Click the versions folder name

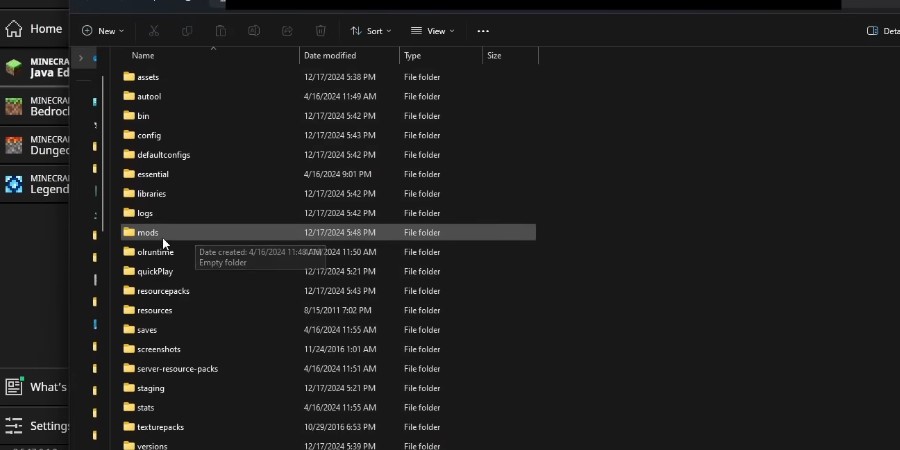coord(152,446)
